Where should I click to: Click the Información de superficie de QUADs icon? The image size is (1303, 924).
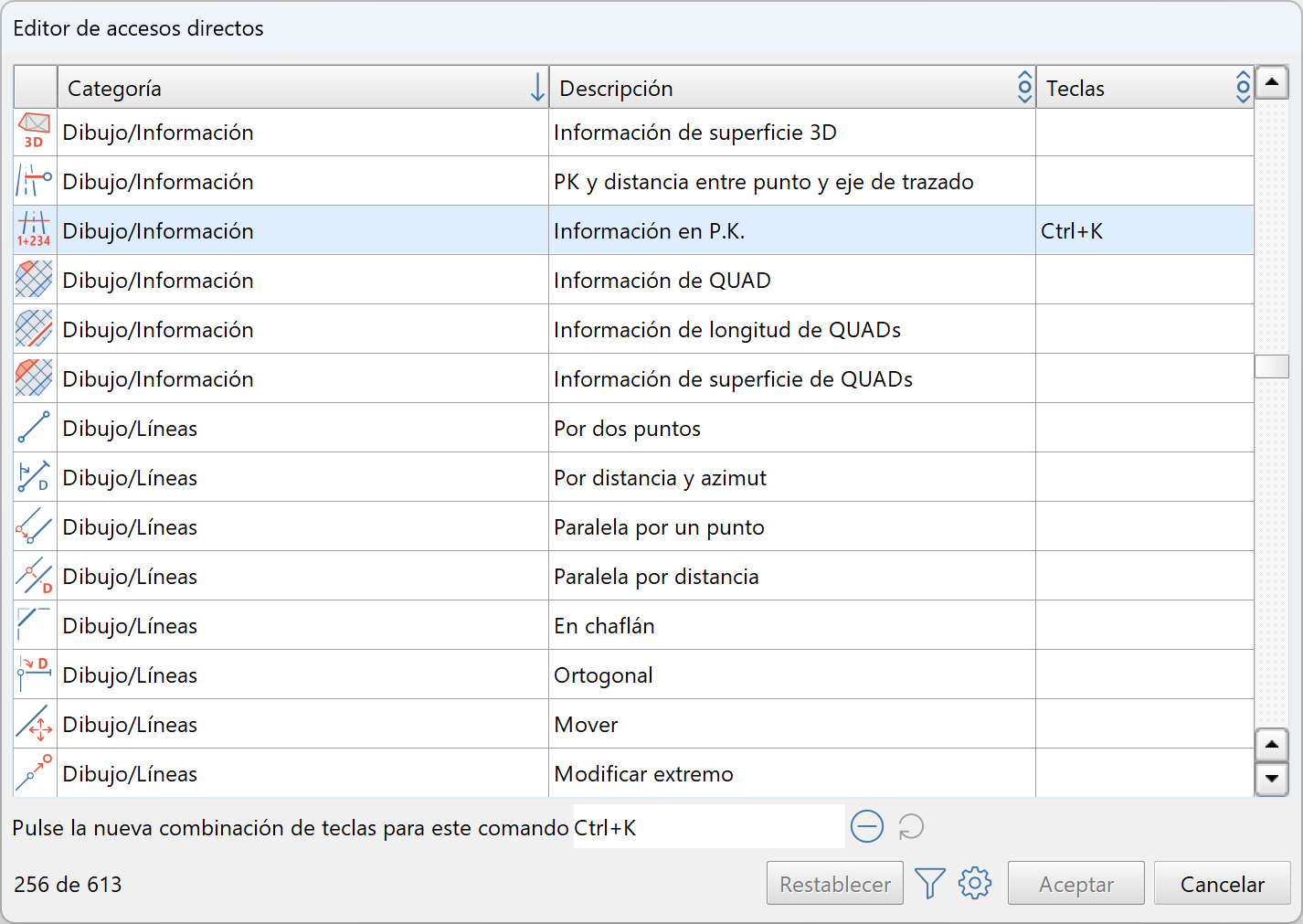coord(34,378)
